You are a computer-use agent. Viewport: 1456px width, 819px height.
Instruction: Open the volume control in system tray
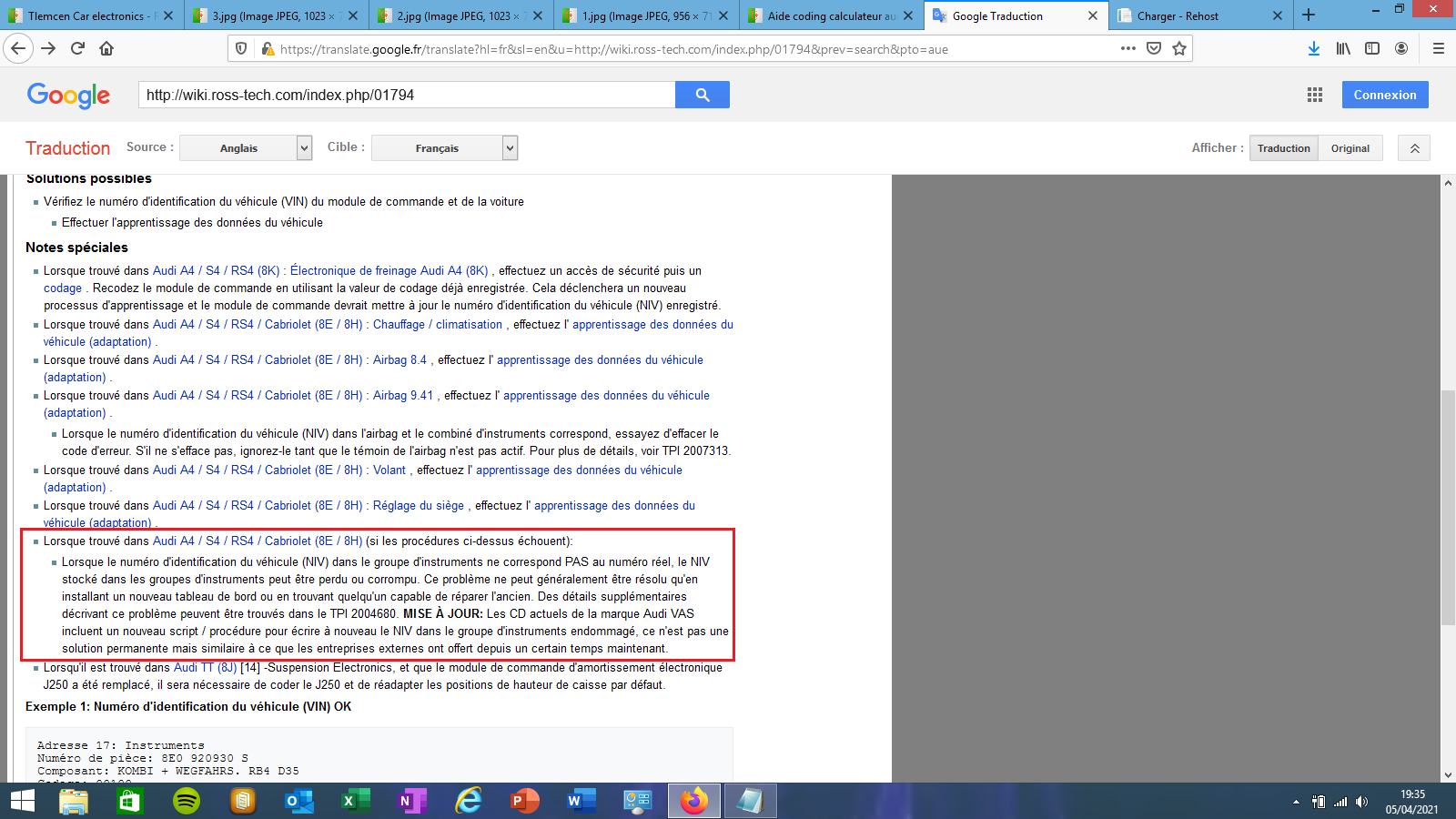(1361, 802)
